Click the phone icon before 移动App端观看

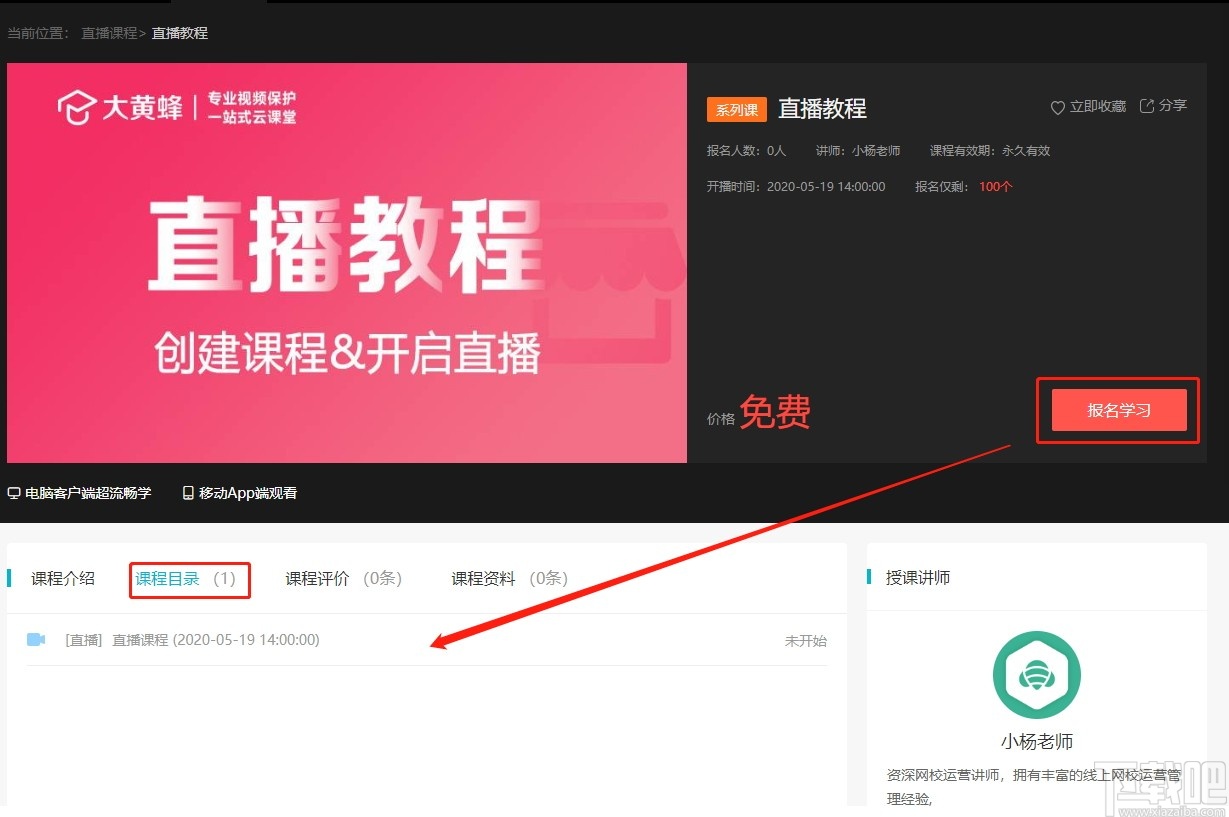(186, 492)
